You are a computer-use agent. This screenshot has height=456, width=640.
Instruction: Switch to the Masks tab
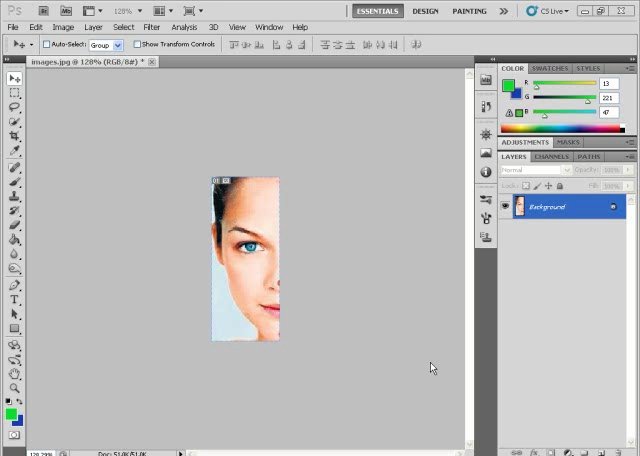click(x=568, y=142)
